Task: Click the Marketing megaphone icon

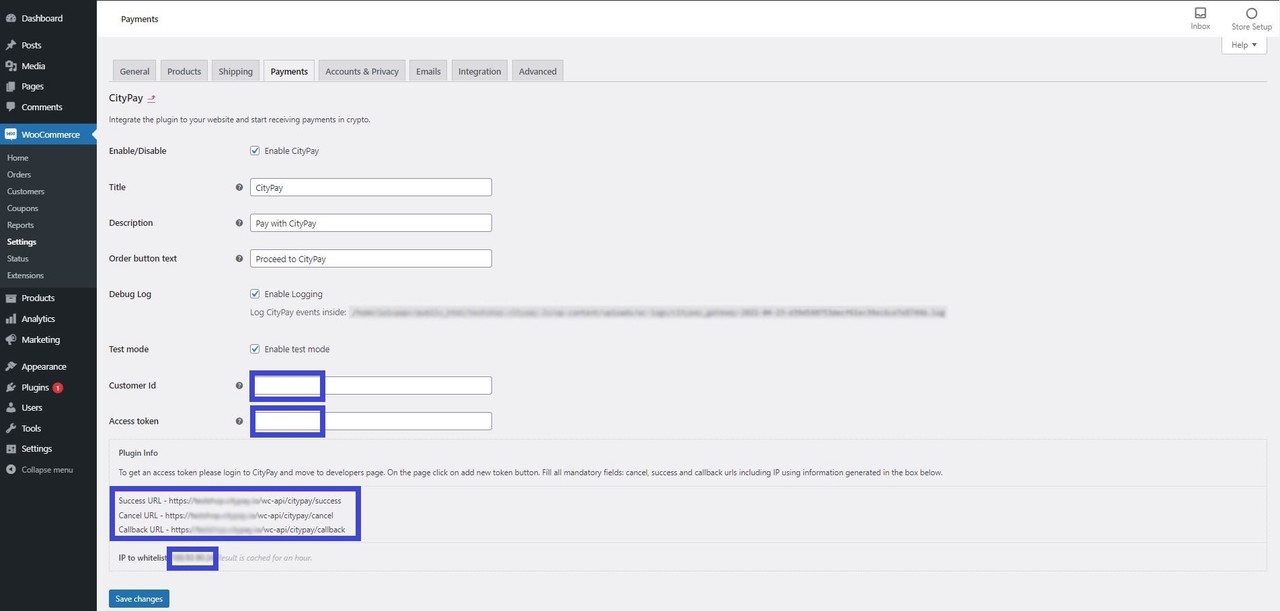Action: 10,339
